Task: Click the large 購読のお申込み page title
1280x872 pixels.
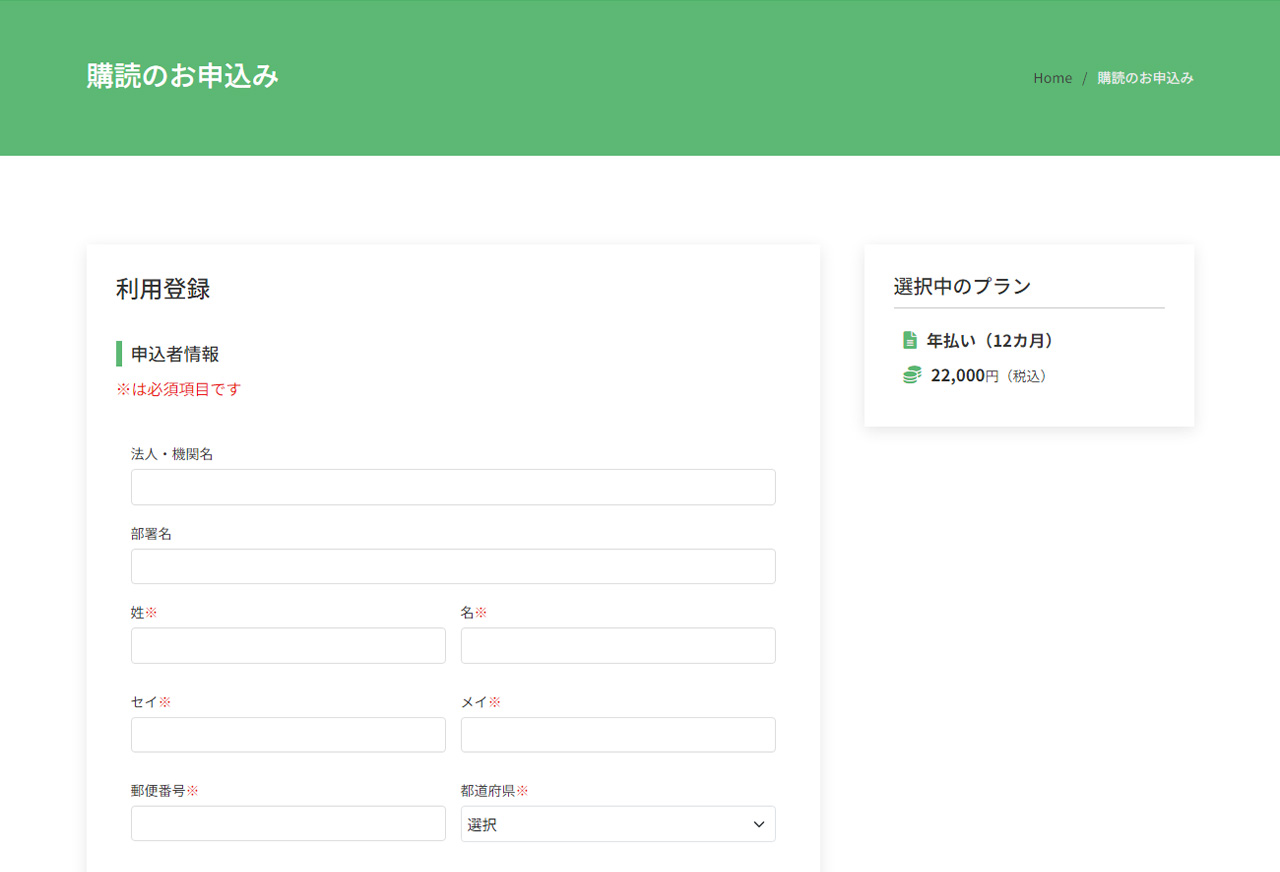Action: click(x=182, y=76)
